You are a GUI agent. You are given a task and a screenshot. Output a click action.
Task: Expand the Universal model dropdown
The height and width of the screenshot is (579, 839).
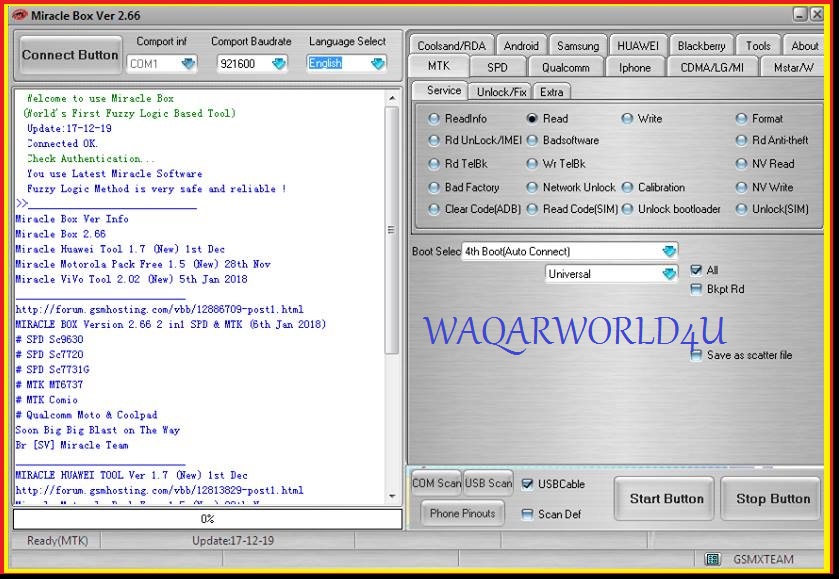[669, 274]
